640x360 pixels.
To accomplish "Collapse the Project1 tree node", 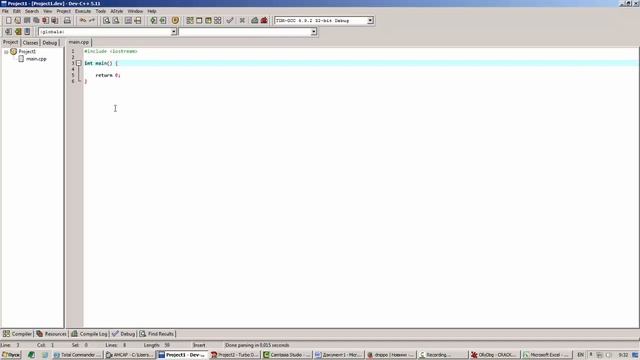I will [x=6, y=52].
